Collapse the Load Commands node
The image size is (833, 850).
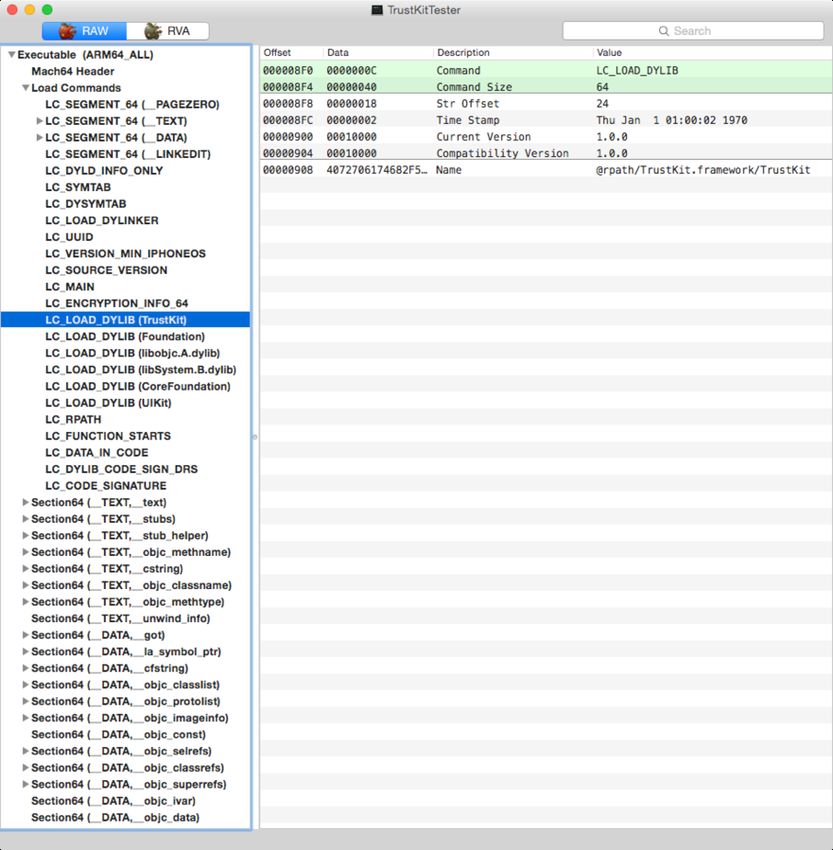click(x=25, y=88)
